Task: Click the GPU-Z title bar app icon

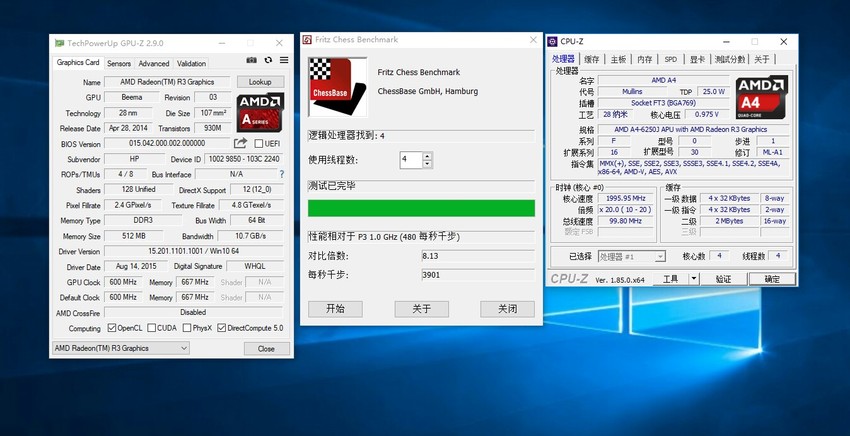Action: pos(59,43)
